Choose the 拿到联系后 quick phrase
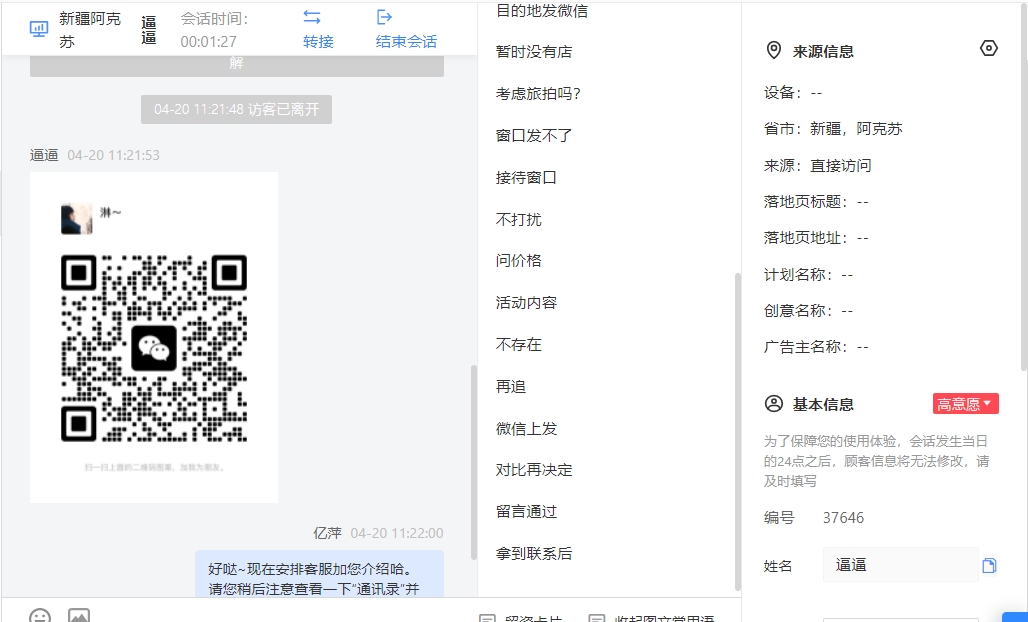This screenshot has width=1028, height=622. pyautogui.click(x=534, y=554)
